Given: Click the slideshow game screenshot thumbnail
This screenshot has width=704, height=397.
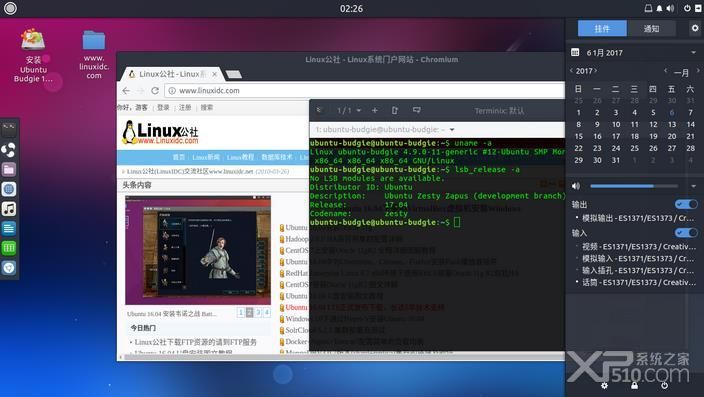Looking at the screenshot, I should [x=198, y=250].
